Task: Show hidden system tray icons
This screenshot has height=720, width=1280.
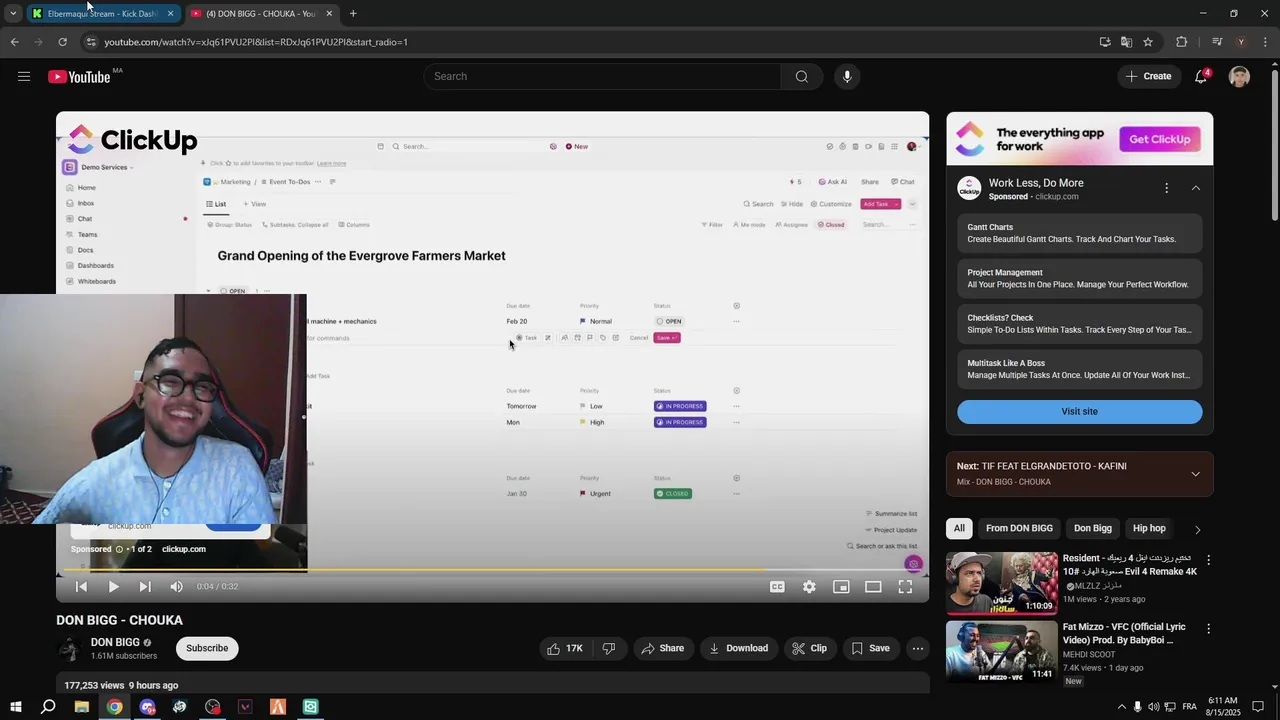Action: (x=1121, y=707)
